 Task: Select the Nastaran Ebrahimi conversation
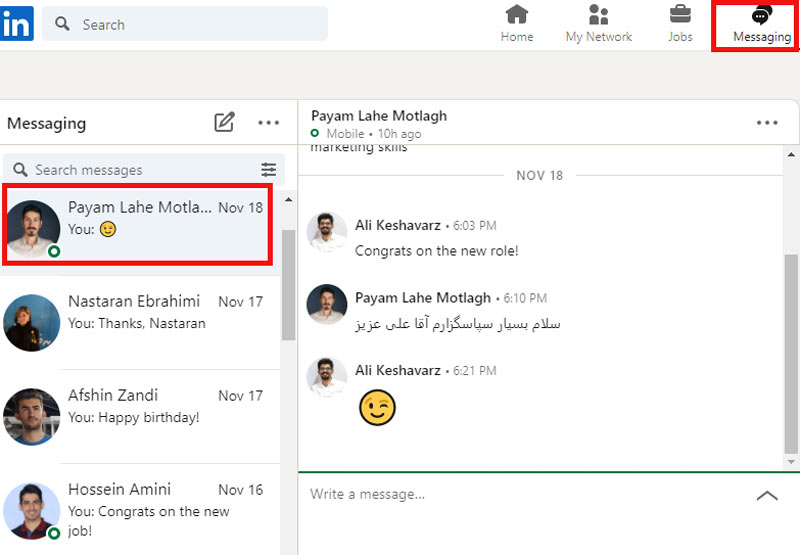tap(140, 312)
